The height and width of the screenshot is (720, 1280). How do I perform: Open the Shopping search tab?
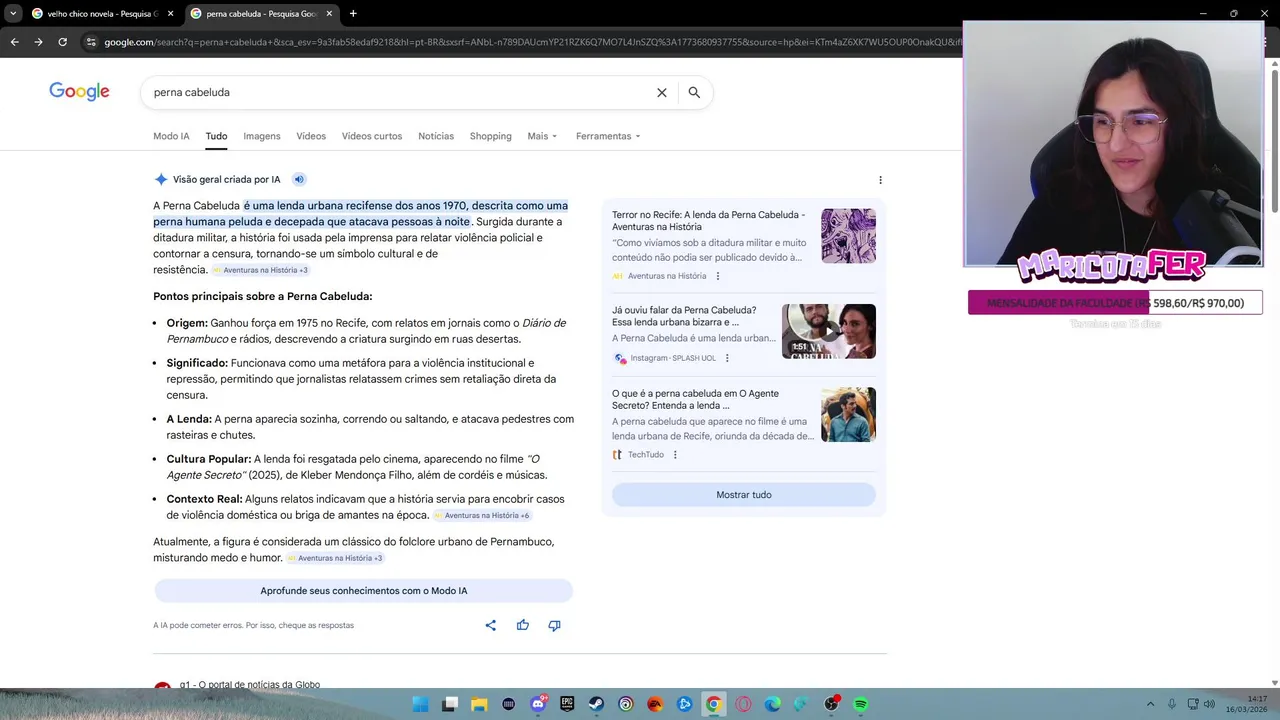(x=490, y=136)
